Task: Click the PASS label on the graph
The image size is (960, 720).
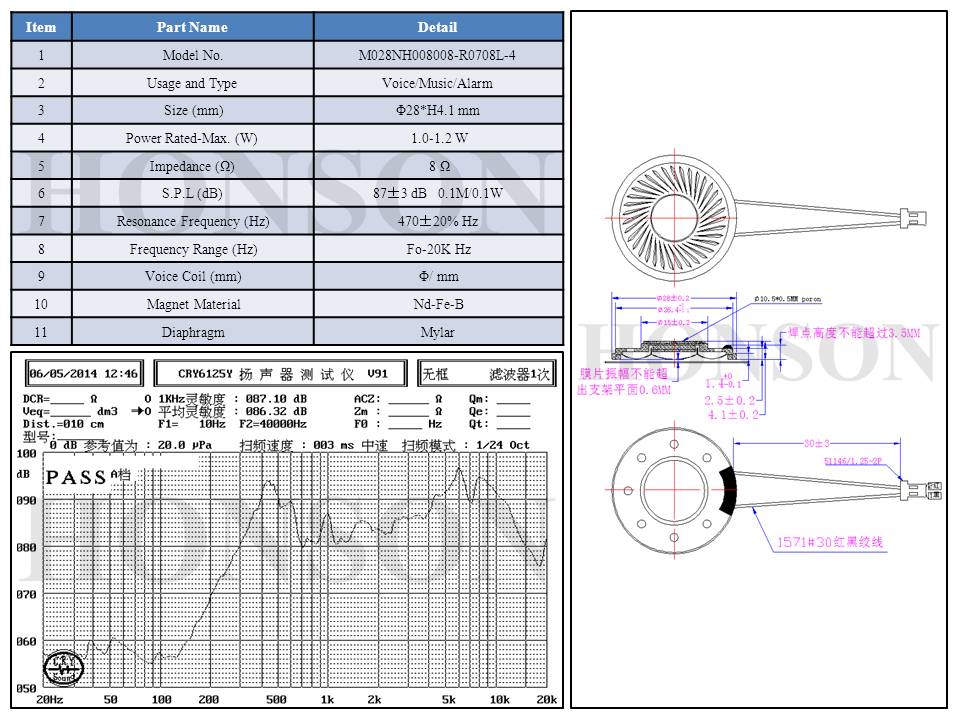Action: coord(76,477)
